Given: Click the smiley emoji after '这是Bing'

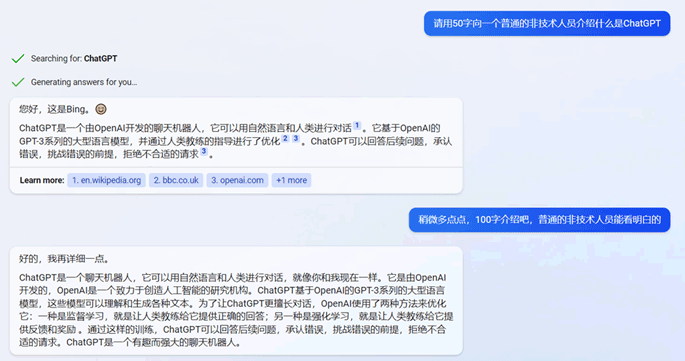Looking at the screenshot, I should pos(101,109).
